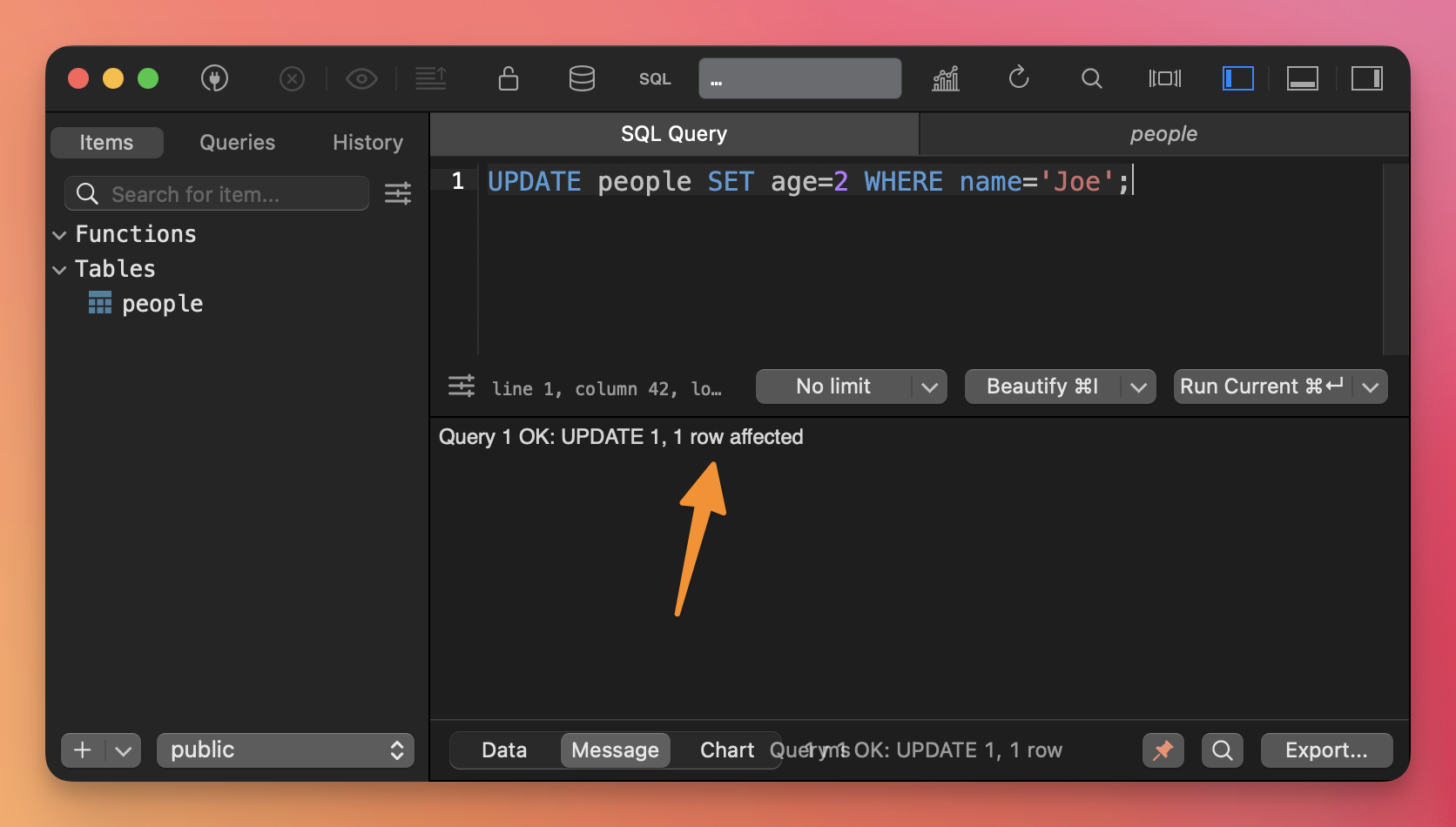Screen dimensions: 1456x827
Task: Click the chart statistics toolbar icon
Action: pyautogui.click(x=946, y=79)
